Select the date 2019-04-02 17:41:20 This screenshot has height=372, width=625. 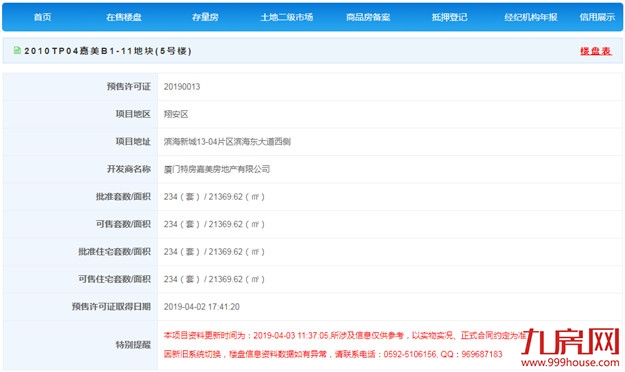tap(202, 307)
